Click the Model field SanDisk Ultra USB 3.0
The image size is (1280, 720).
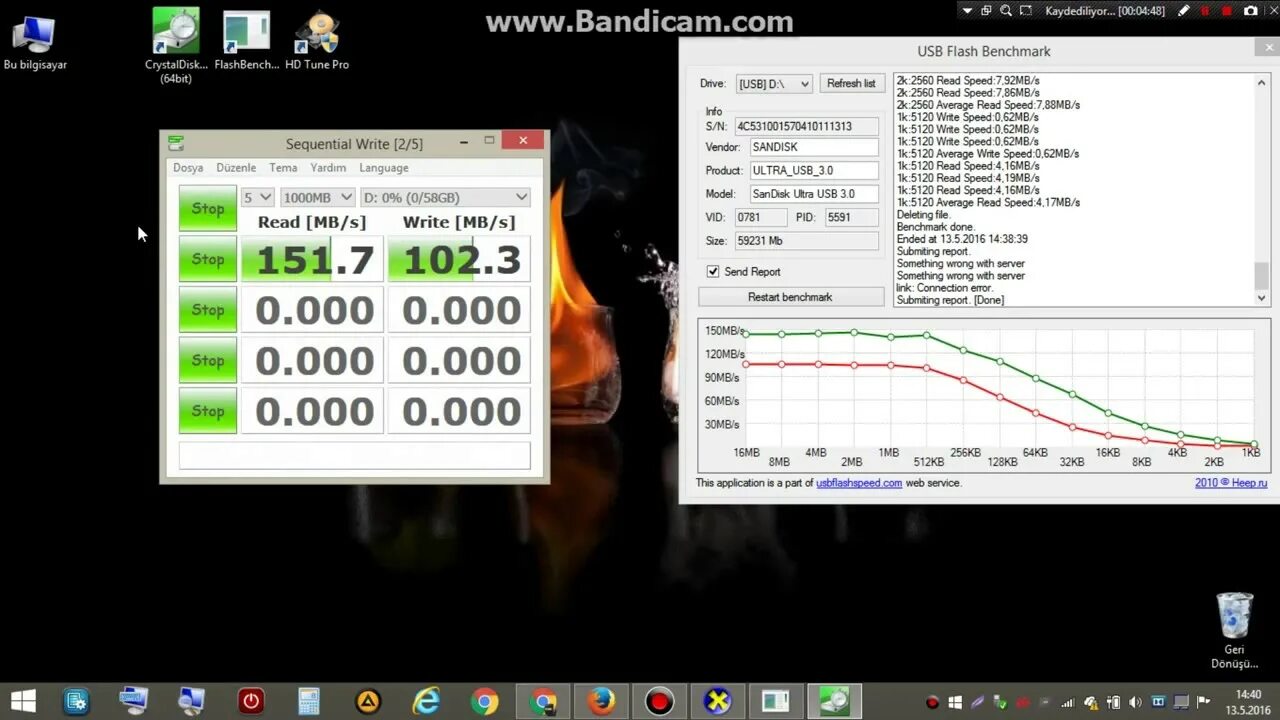[813, 194]
